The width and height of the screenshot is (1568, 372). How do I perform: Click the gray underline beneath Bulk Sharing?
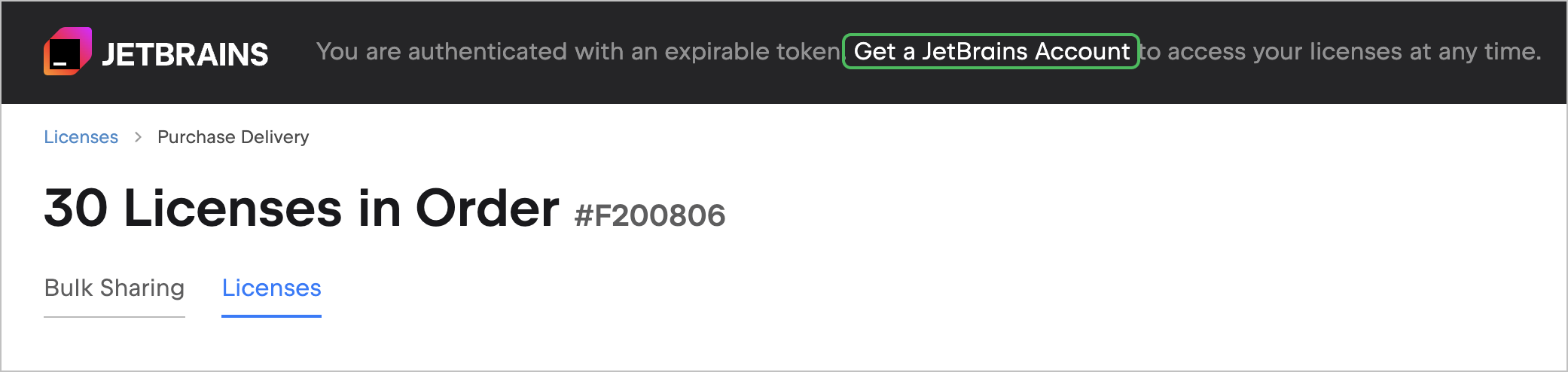114,316
